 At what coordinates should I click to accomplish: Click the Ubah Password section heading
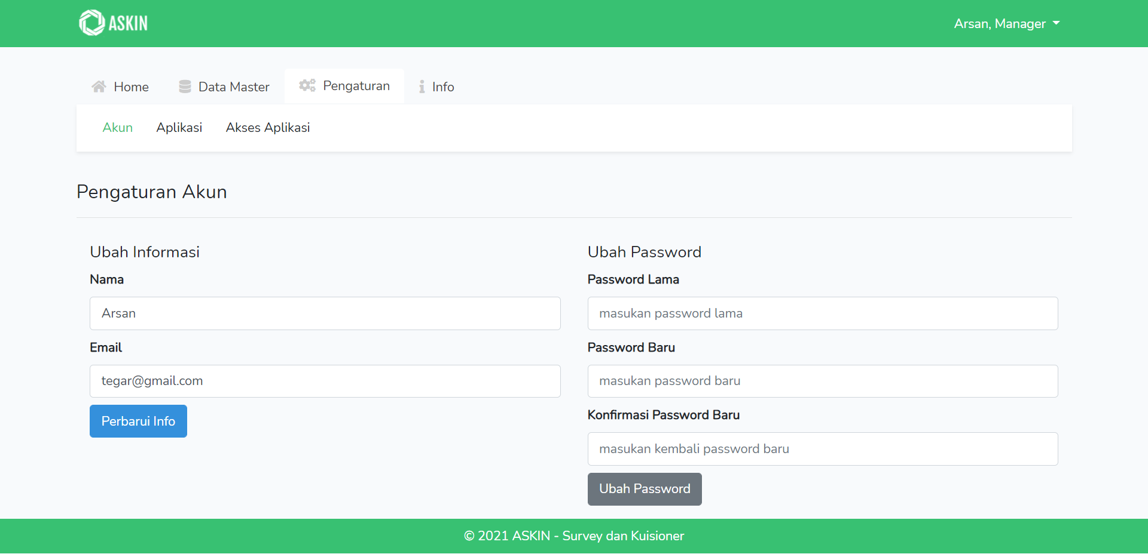644,252
